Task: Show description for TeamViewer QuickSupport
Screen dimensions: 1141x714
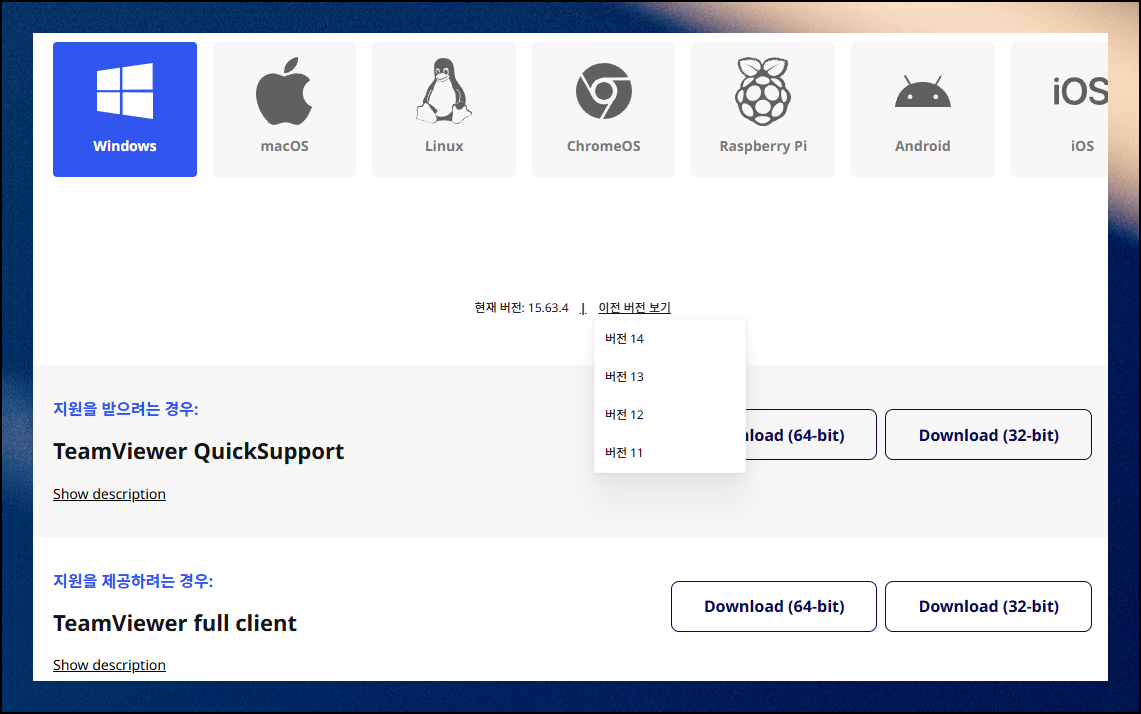Action: coord(109,494)
